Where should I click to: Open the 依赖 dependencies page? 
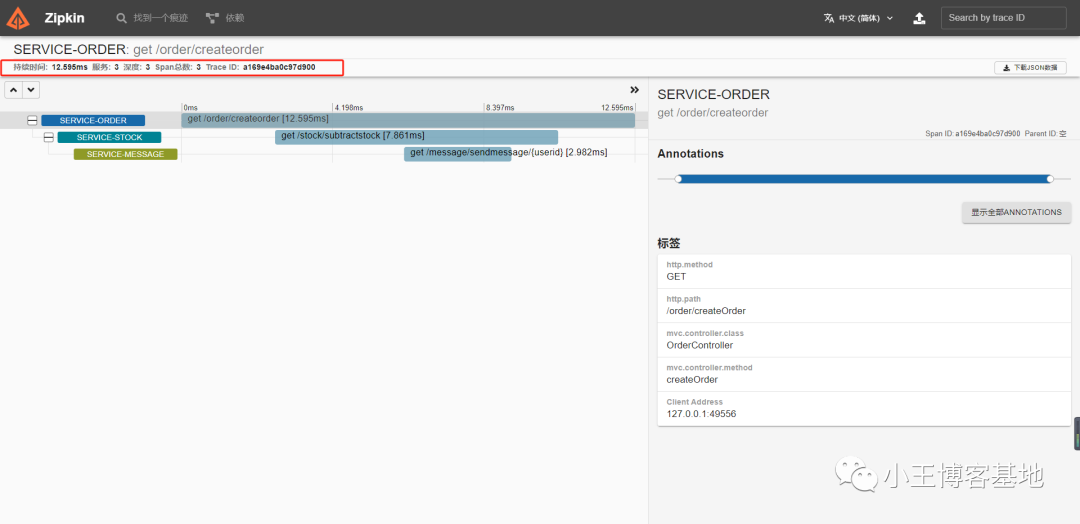225,18
